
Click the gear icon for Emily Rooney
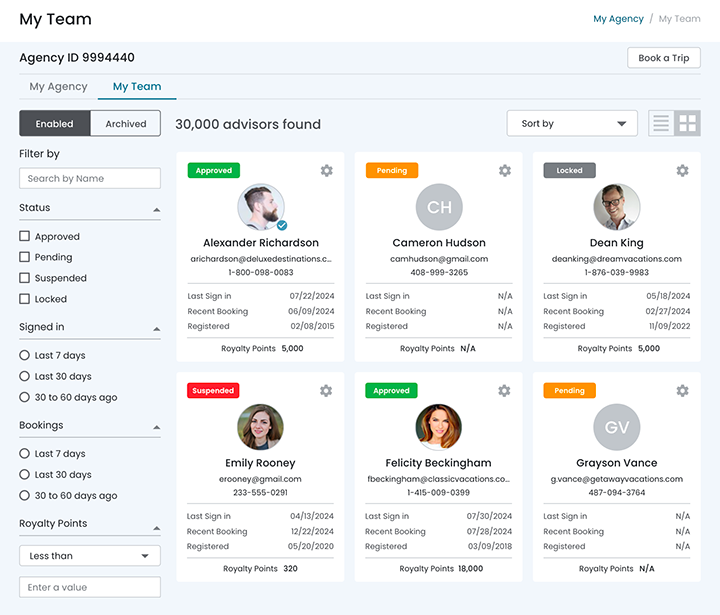click(x=326, y=391)
